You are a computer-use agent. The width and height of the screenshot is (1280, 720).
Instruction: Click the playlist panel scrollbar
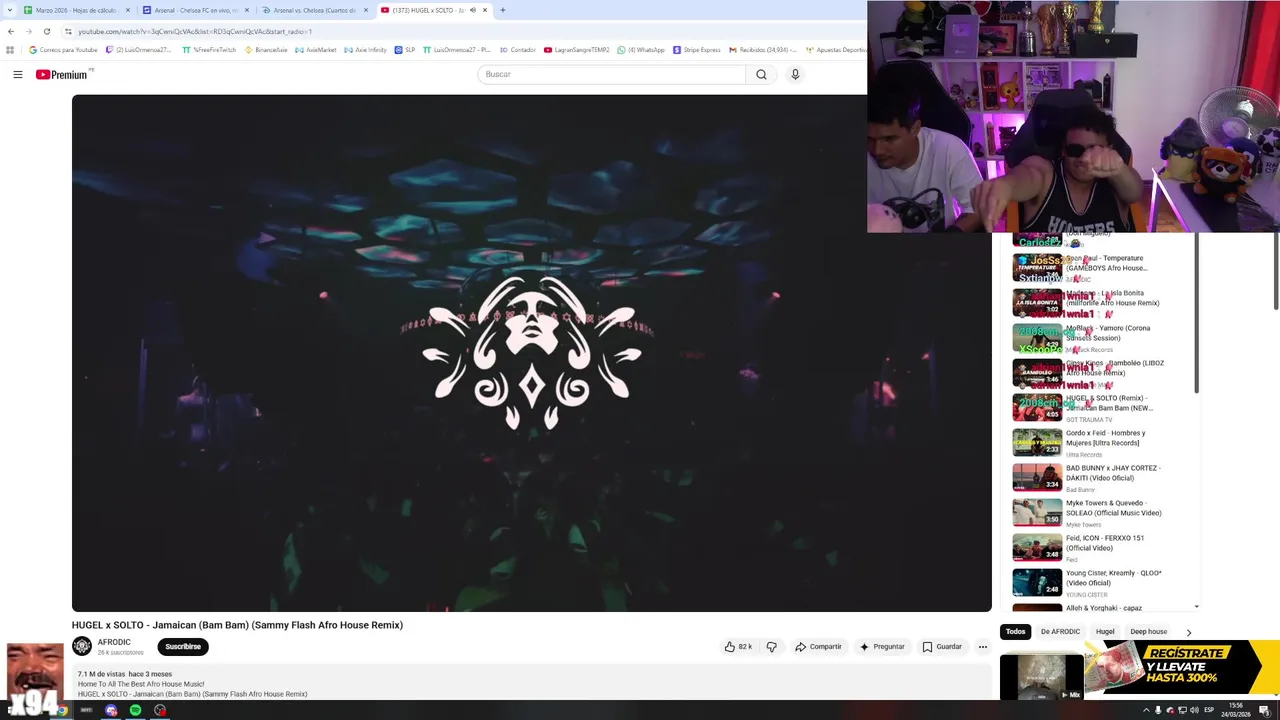click(1196, 313)
